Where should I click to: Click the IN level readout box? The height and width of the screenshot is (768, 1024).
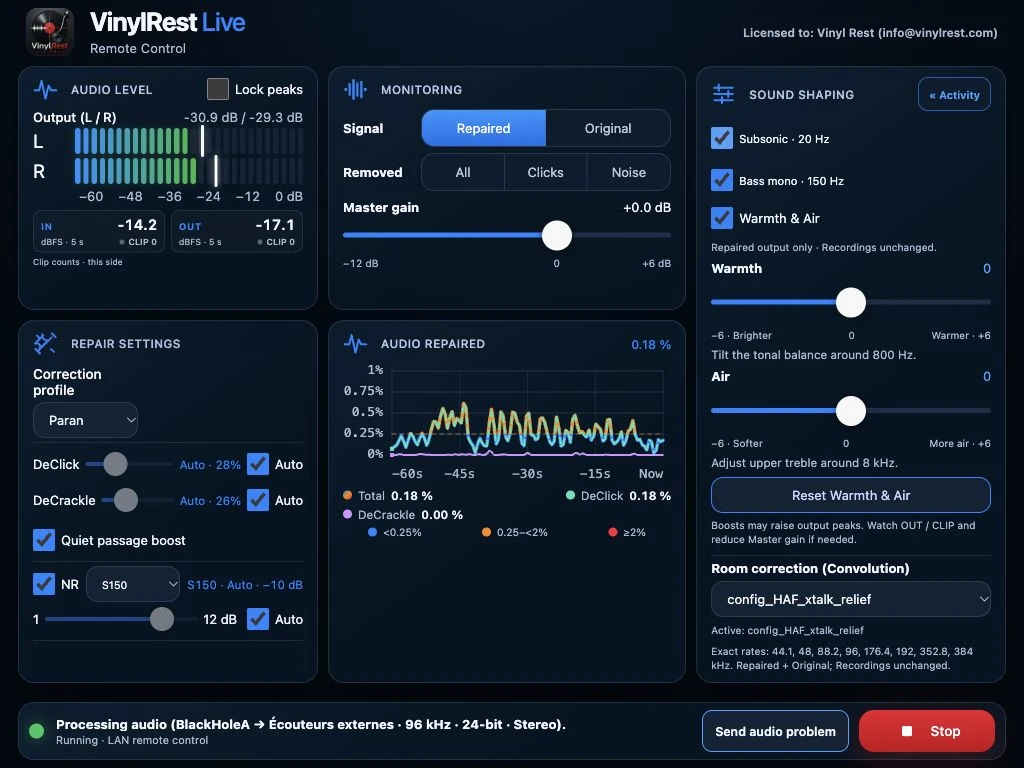[x=99, y=231]
